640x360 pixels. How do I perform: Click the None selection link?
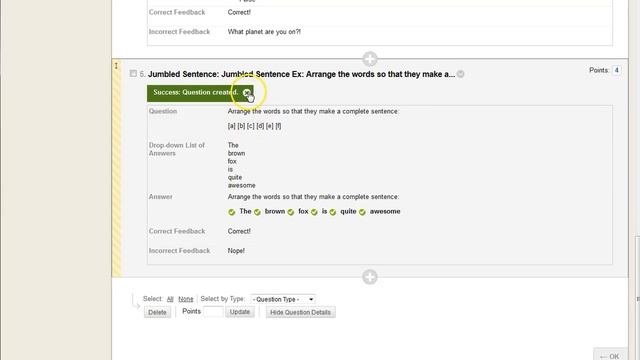186,299
